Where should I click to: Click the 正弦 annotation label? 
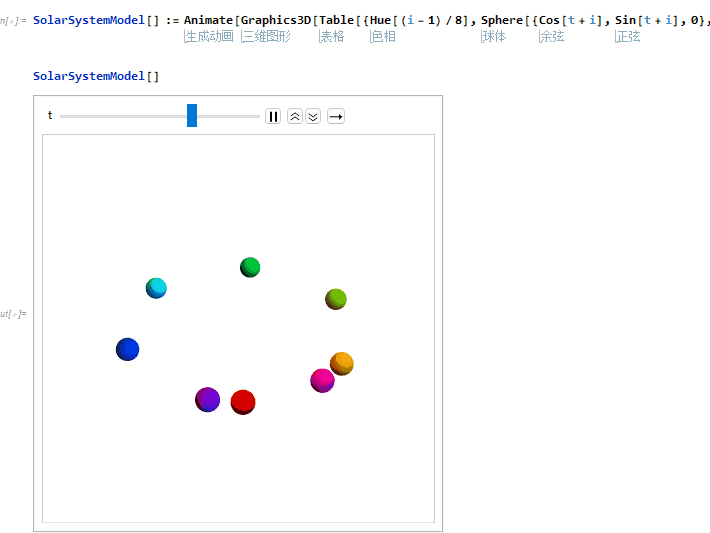628,36
